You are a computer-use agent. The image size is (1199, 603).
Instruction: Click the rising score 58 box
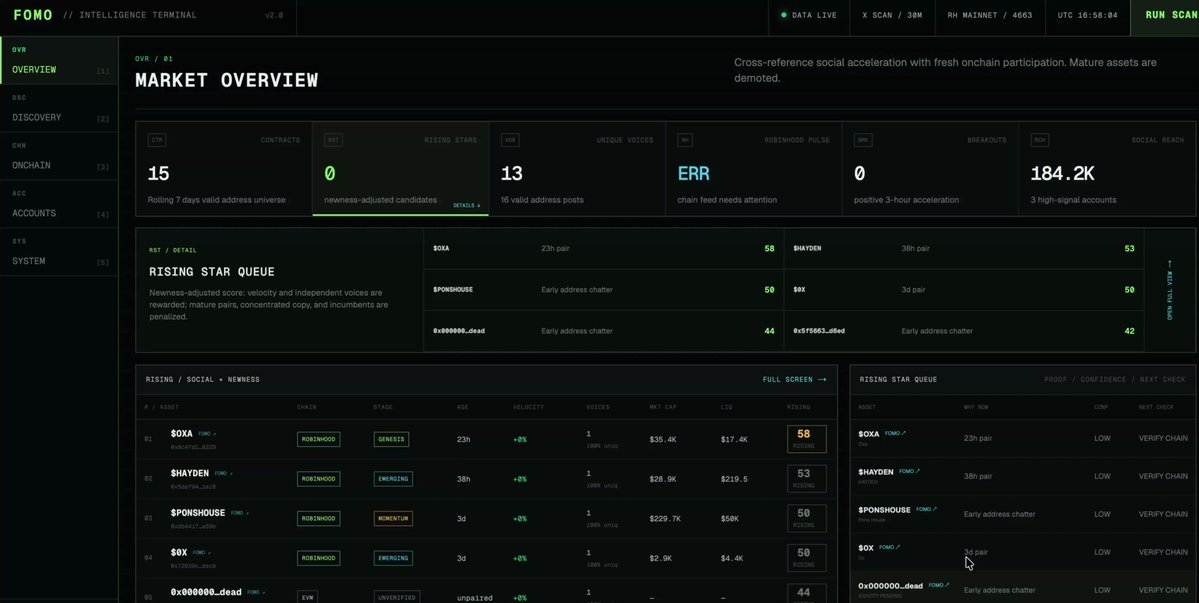[x=807, y=439]
